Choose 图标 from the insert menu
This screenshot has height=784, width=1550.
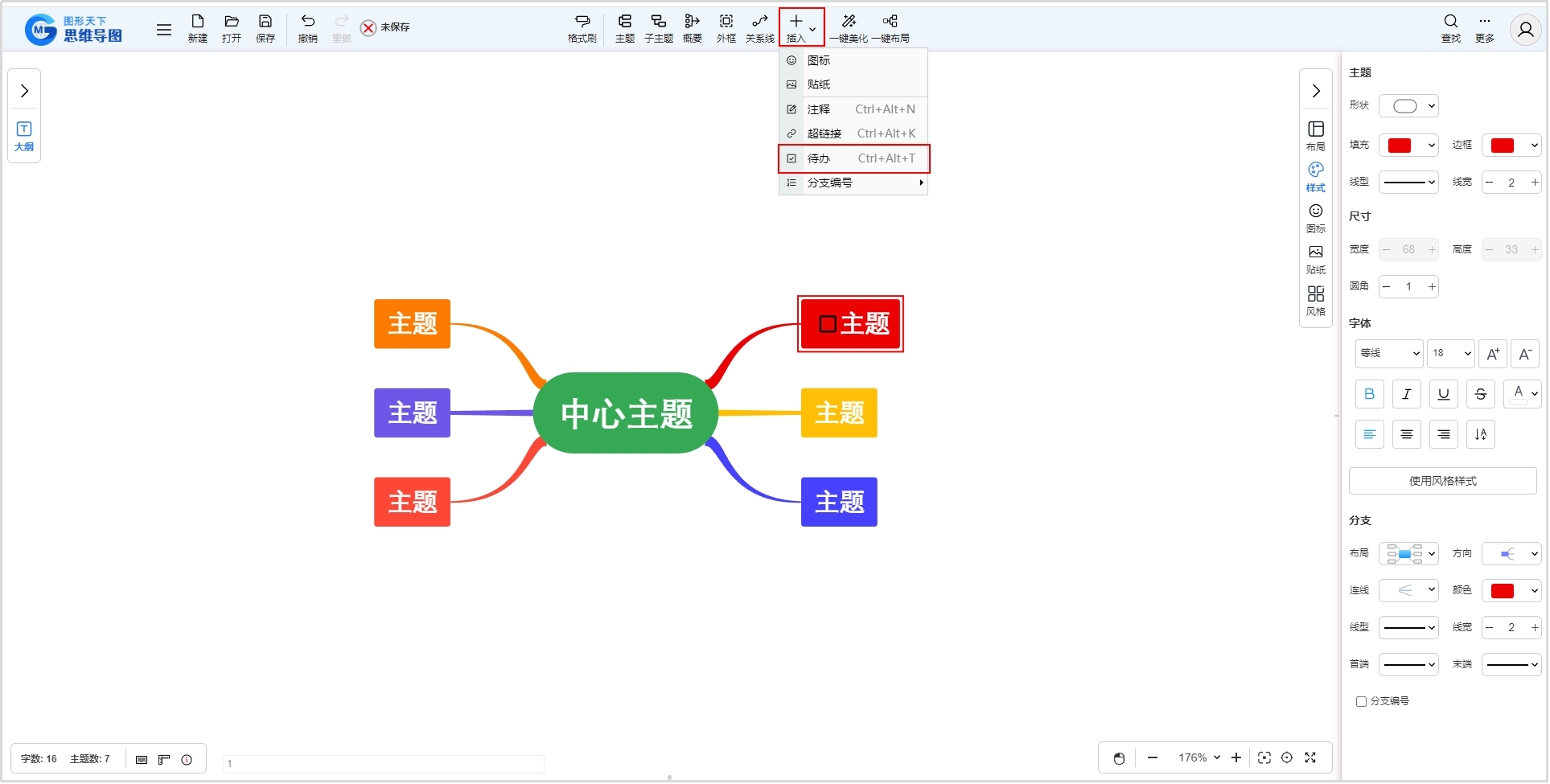(853, 60)
